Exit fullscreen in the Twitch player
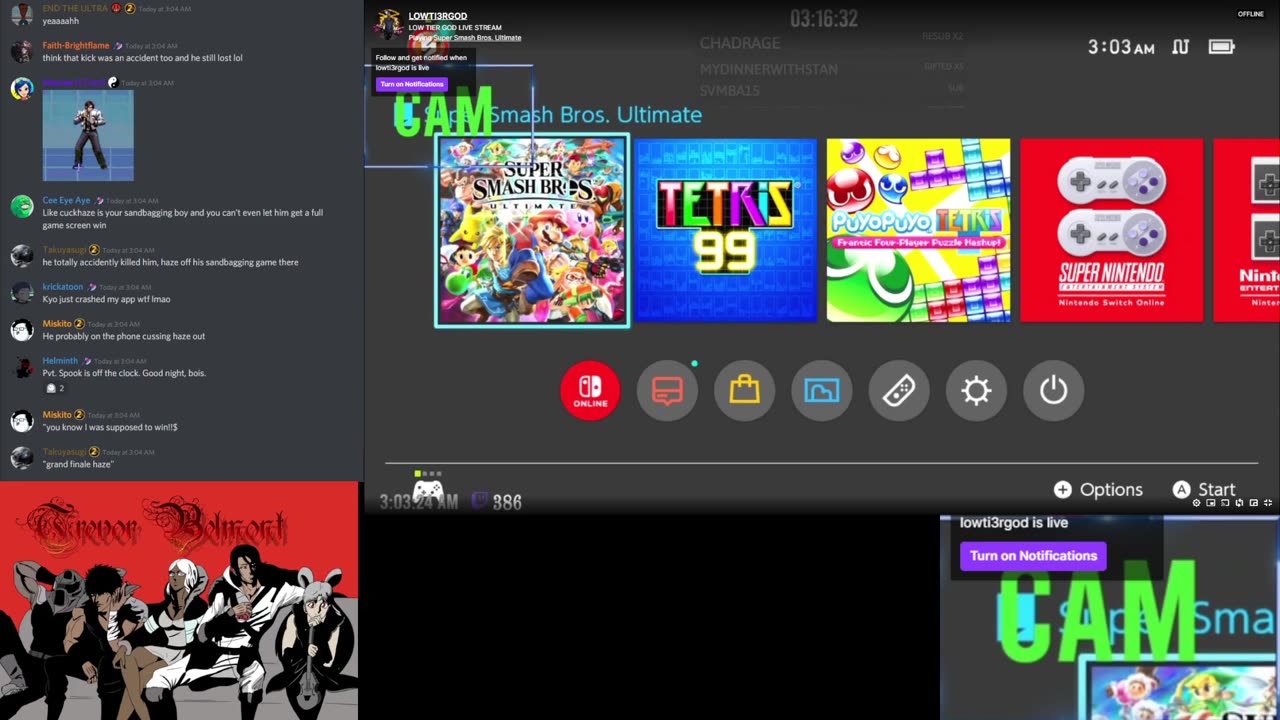 1269,503
